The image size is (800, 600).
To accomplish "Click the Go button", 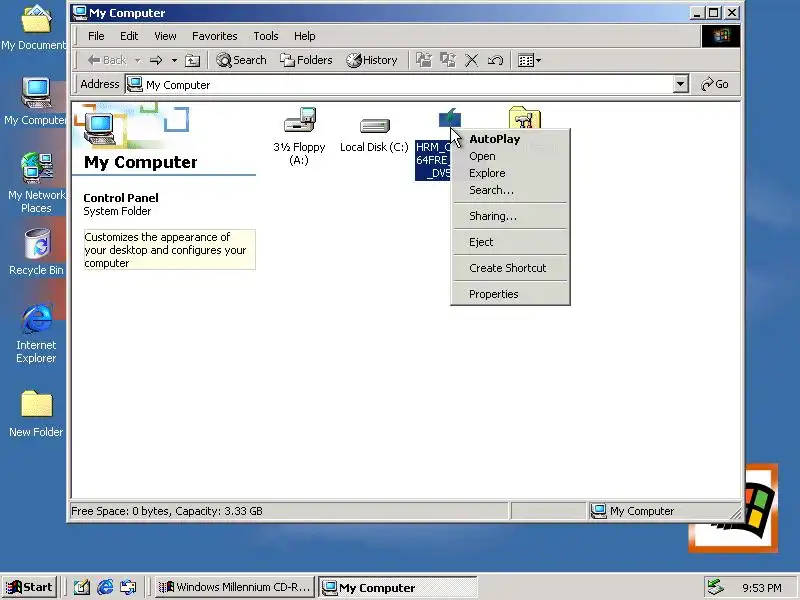I will [715, 84].
